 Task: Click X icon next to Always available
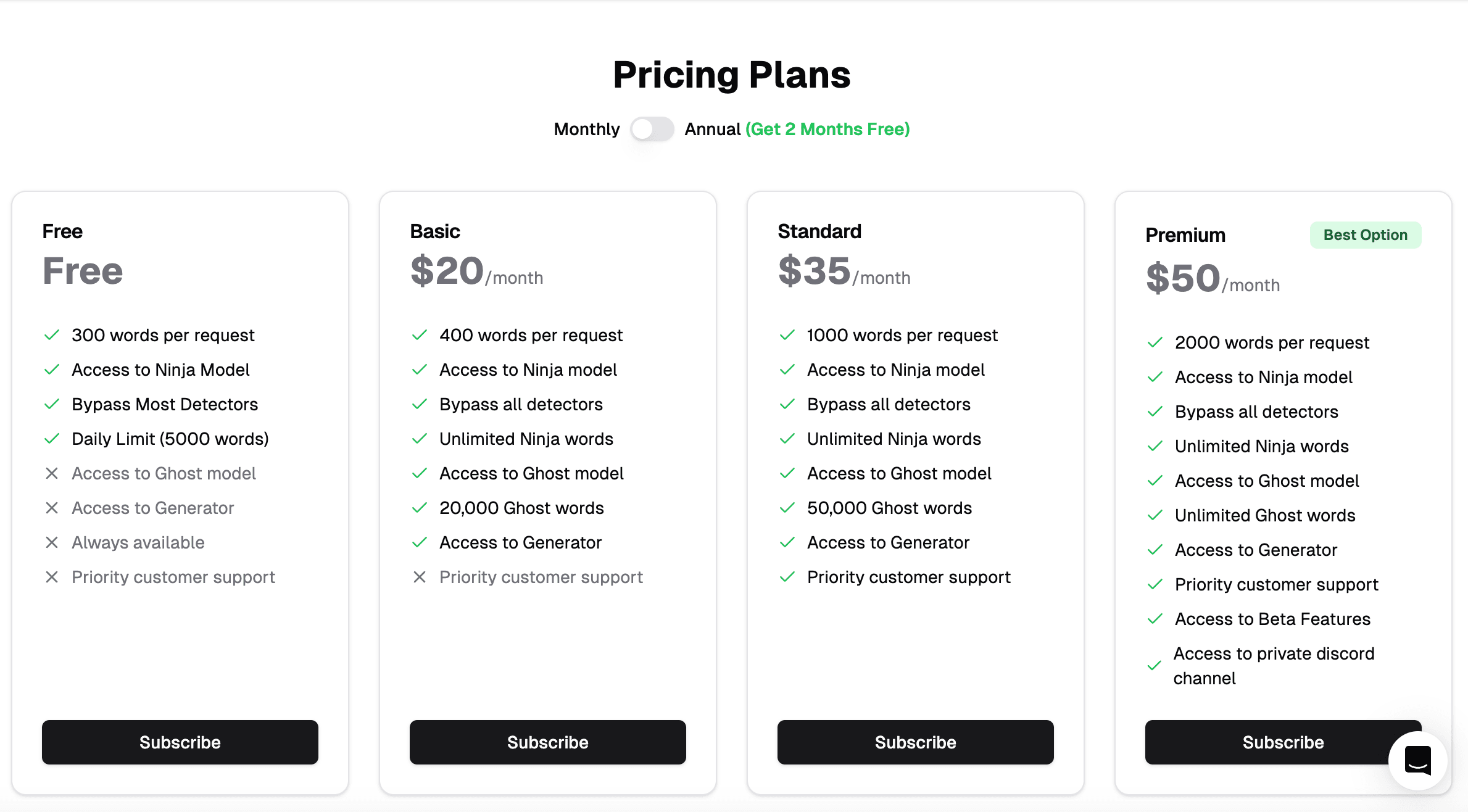[52, 542]
